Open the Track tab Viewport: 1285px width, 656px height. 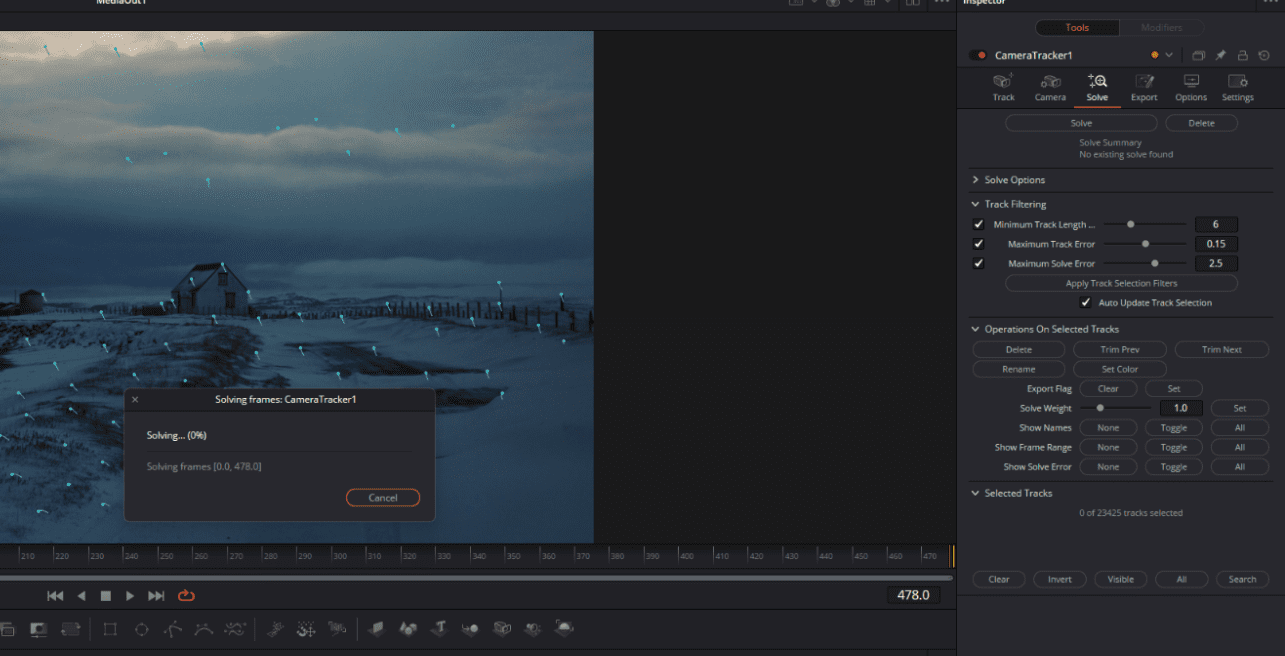click(1003, 87)
